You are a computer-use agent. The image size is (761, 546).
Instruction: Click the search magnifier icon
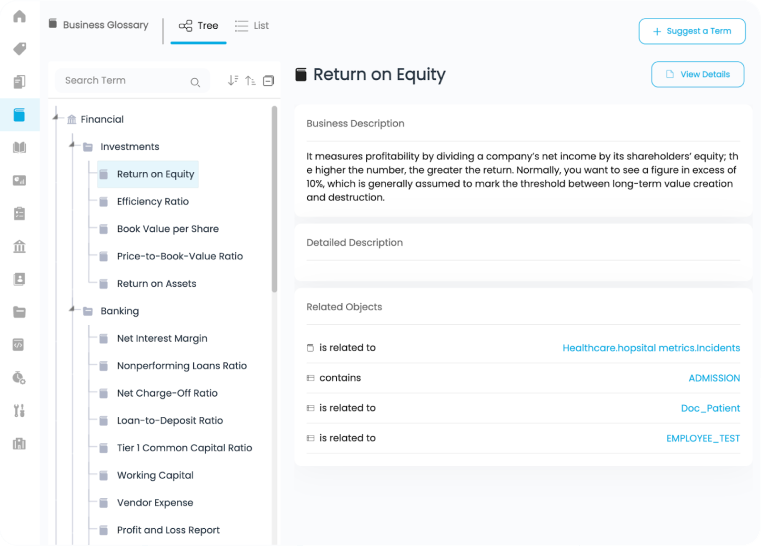point(195,82)
